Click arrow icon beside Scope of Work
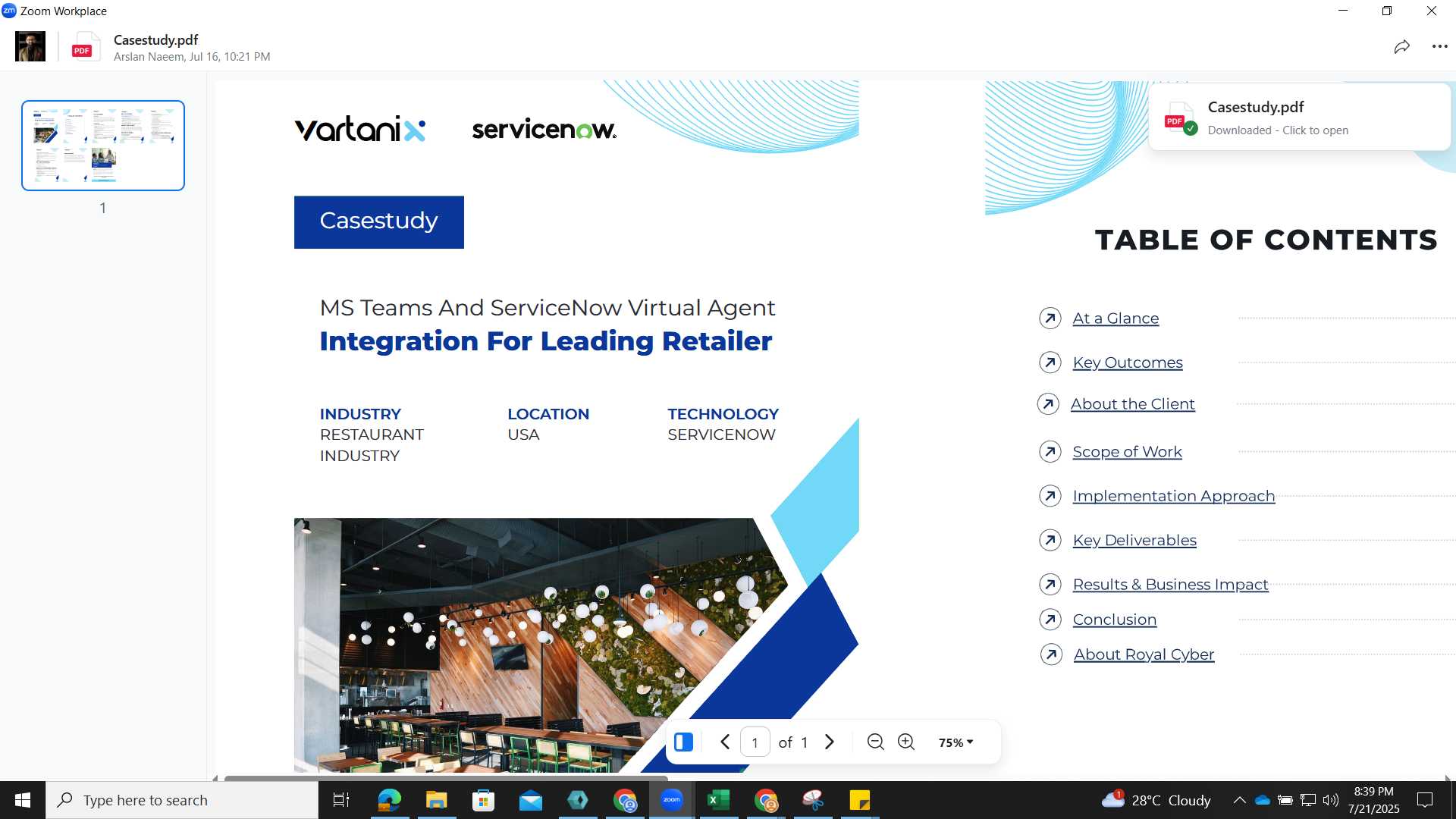This screenshot has height=819, width=1456. 1050,452
